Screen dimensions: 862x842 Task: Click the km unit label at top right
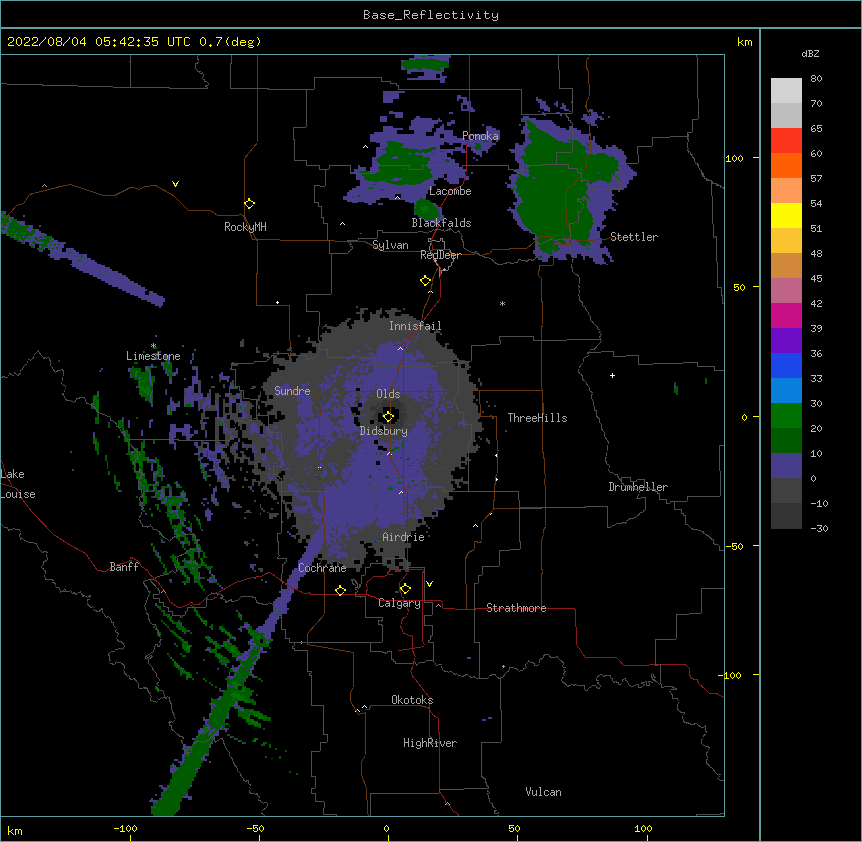point(745,42)
